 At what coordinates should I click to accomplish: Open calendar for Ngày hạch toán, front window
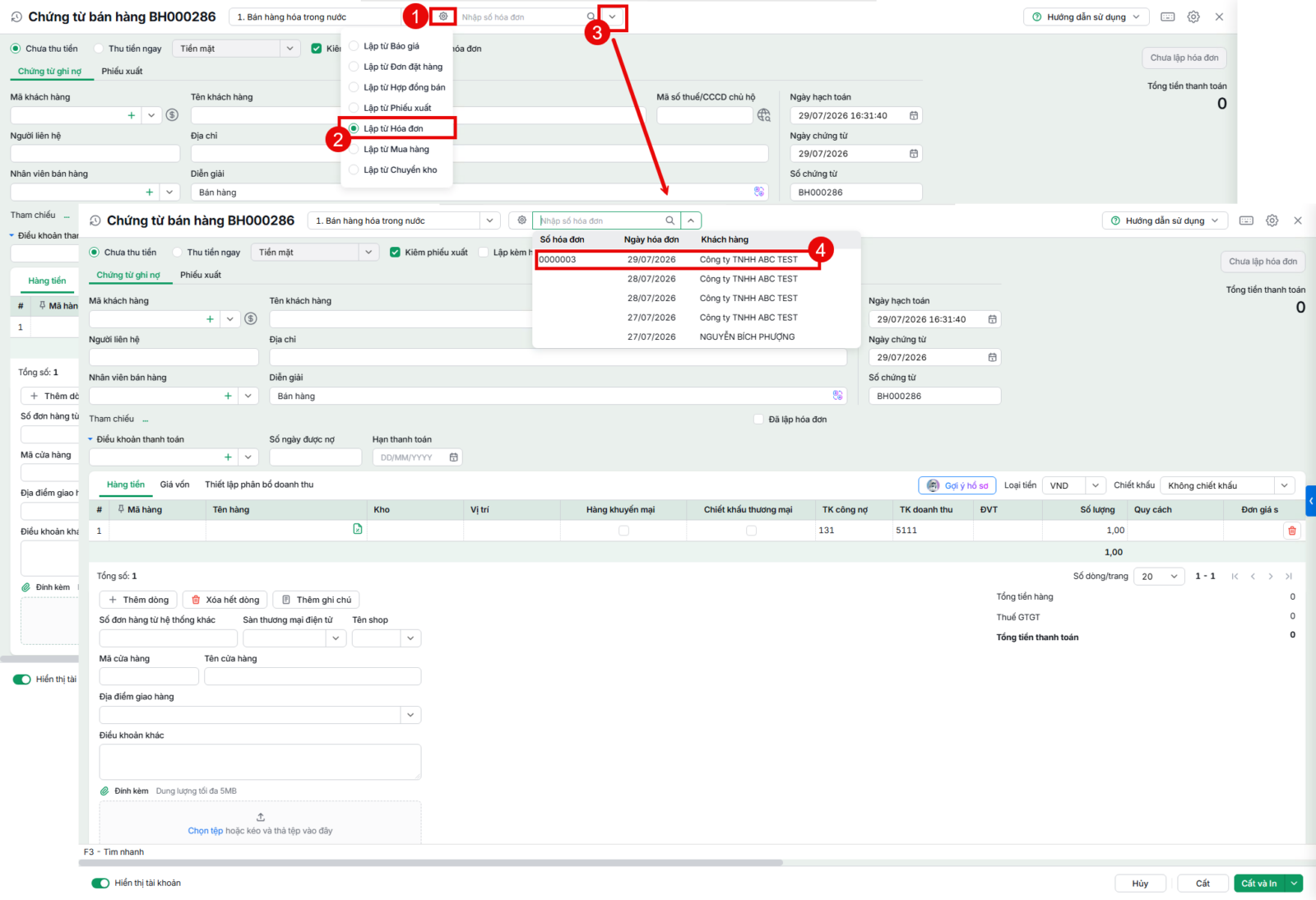coord(993,319)
